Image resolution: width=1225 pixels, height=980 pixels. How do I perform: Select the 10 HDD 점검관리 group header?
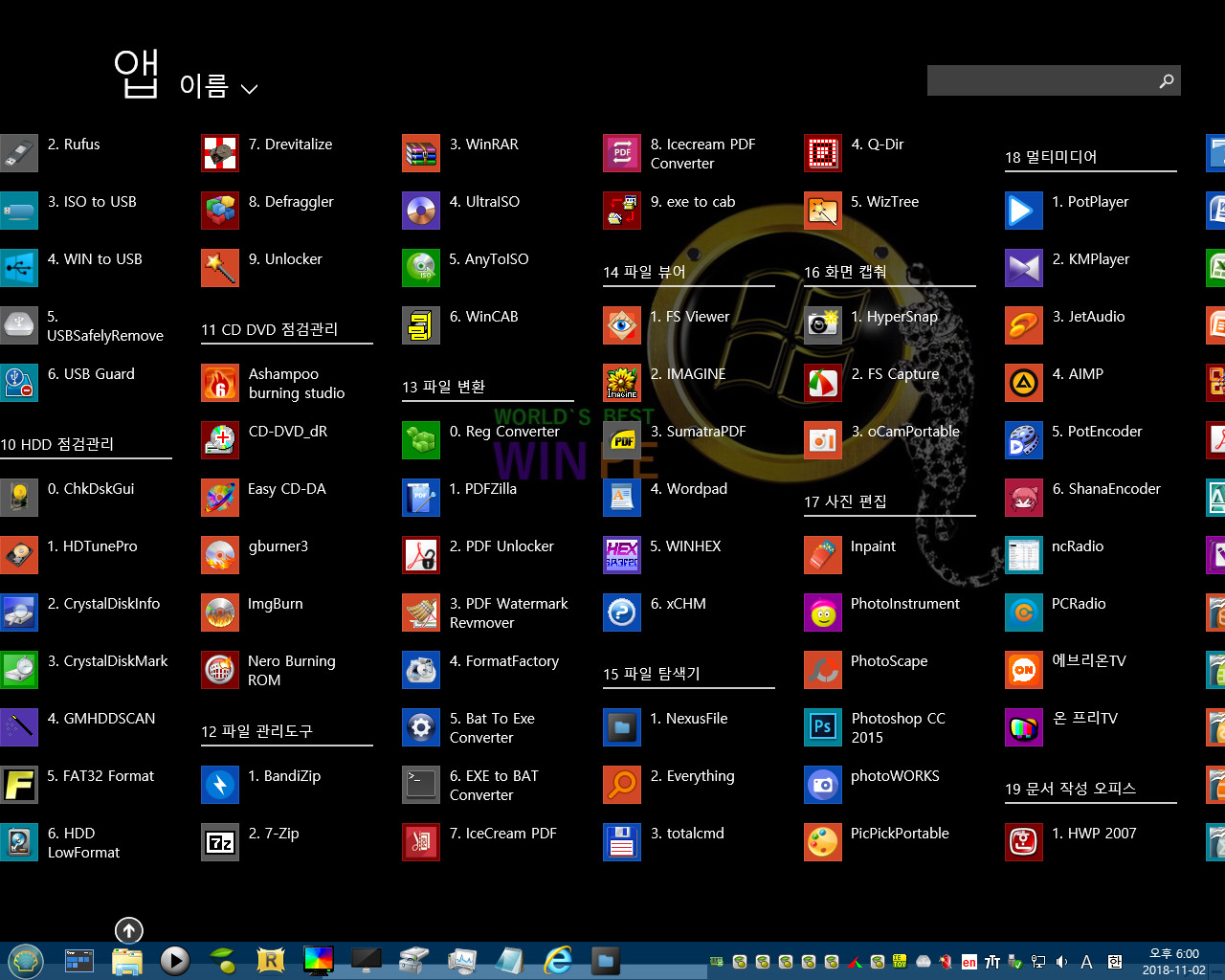coord(56,444)
